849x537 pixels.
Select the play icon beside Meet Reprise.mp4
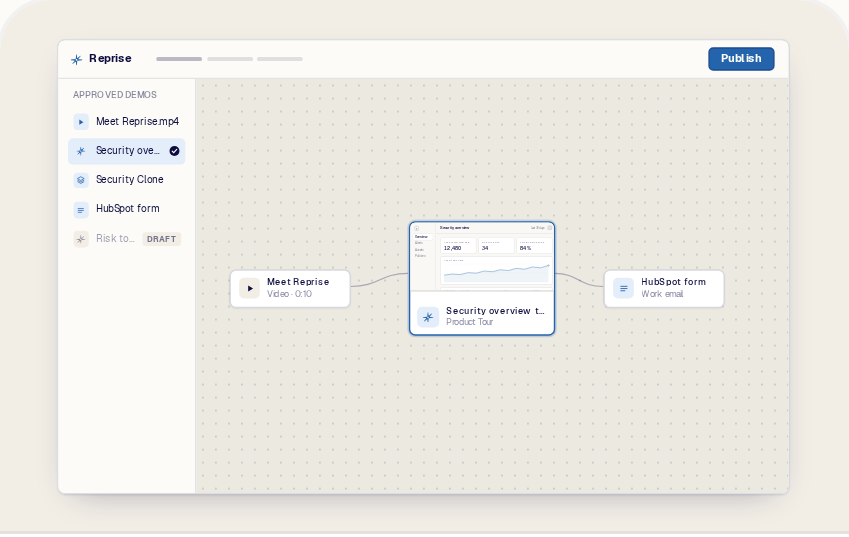coord(81,122)
